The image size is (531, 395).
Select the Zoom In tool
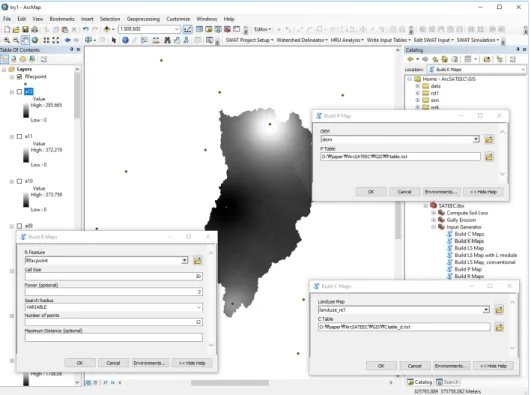point(6,40)
